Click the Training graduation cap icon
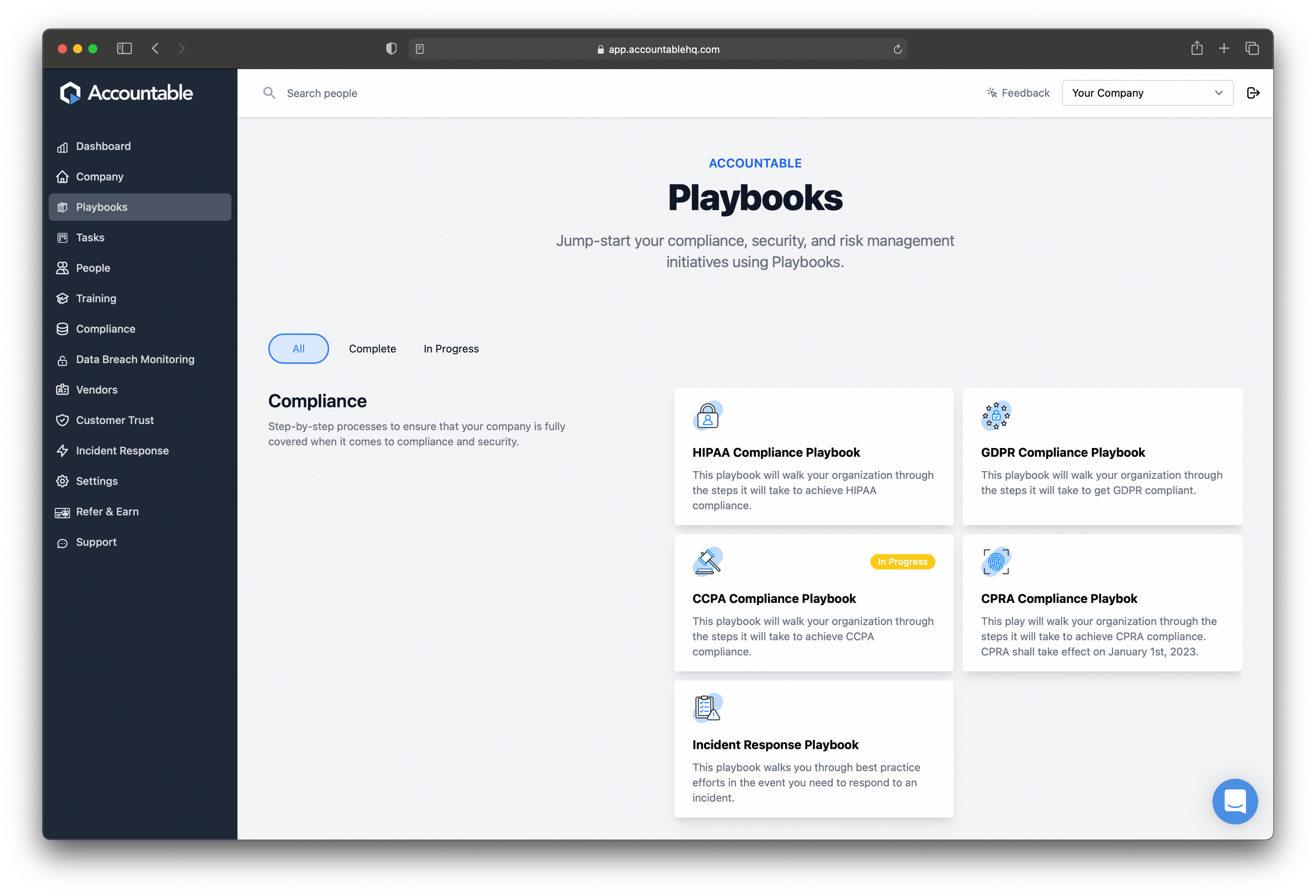 coord(62,299)
